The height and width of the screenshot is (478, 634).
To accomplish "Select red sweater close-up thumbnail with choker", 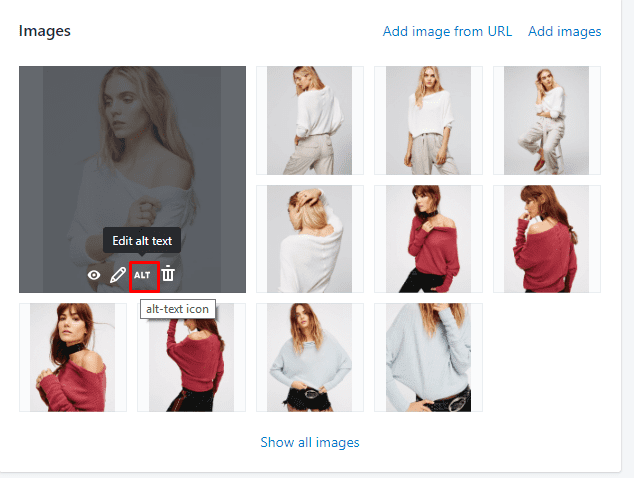I will pos(73,357).
